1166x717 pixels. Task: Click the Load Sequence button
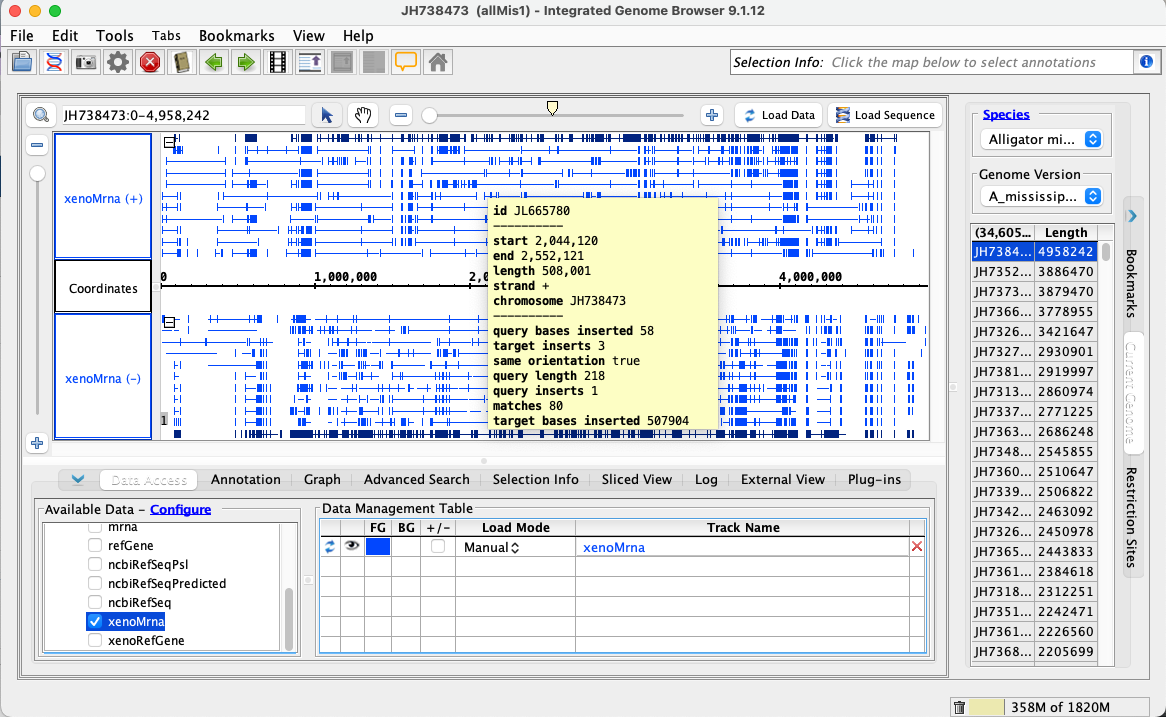[884, 115]
